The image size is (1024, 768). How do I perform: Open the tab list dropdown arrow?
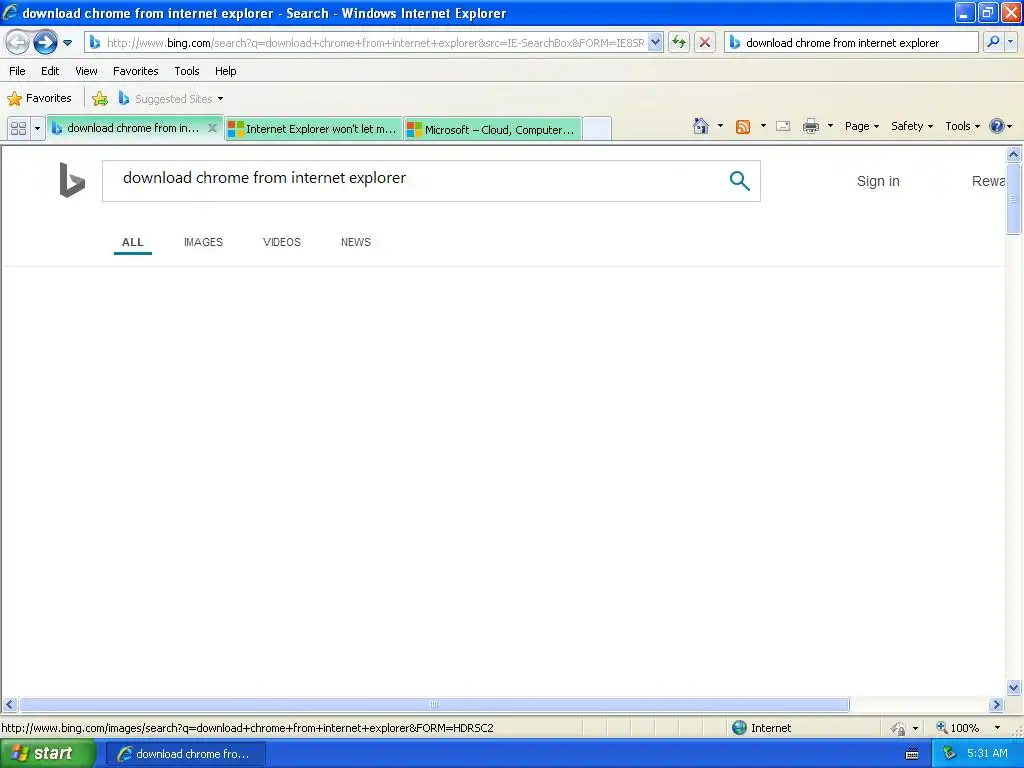click(x=37, y=128)
